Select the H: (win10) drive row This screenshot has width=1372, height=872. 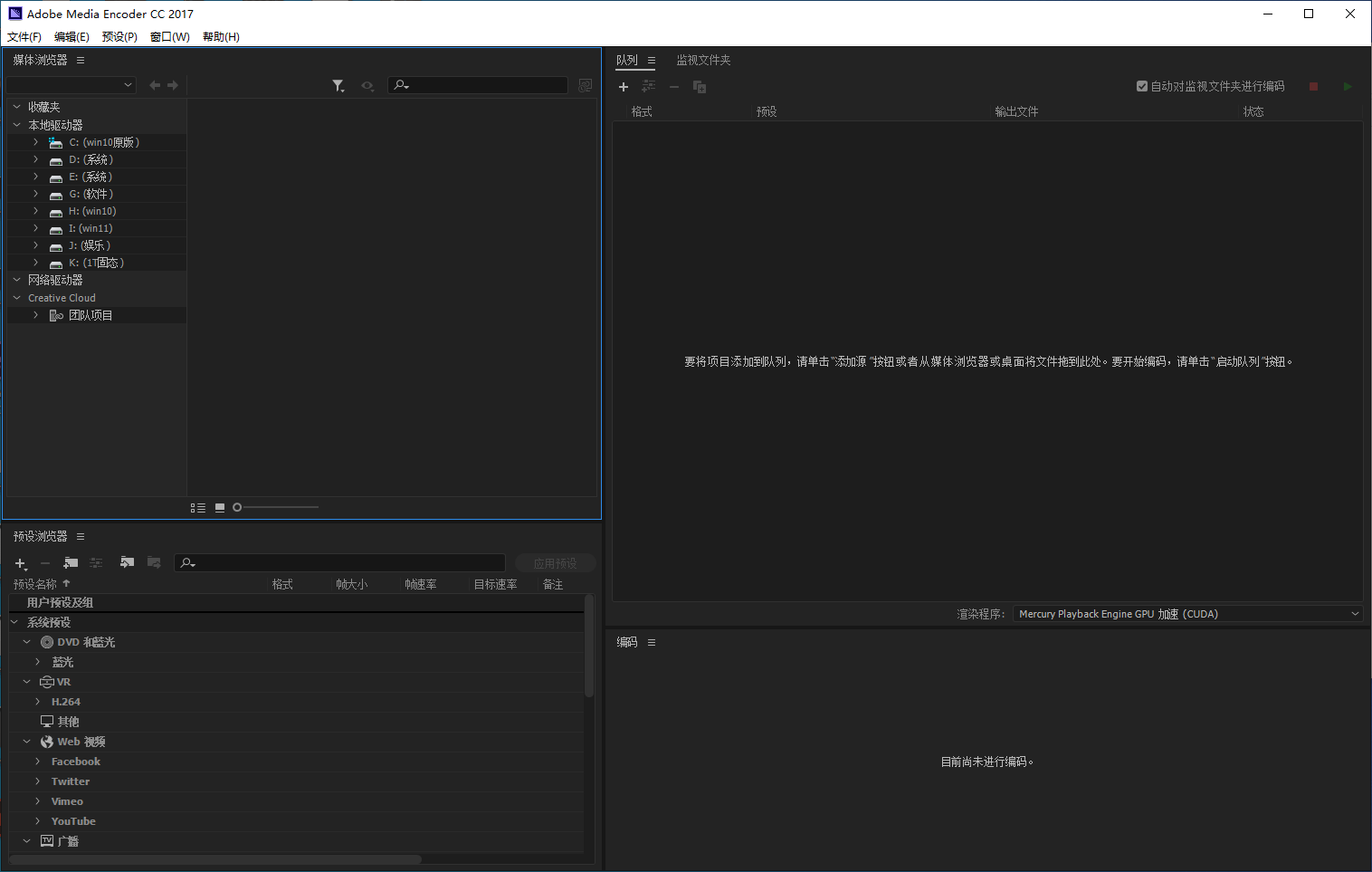(97, 211)
